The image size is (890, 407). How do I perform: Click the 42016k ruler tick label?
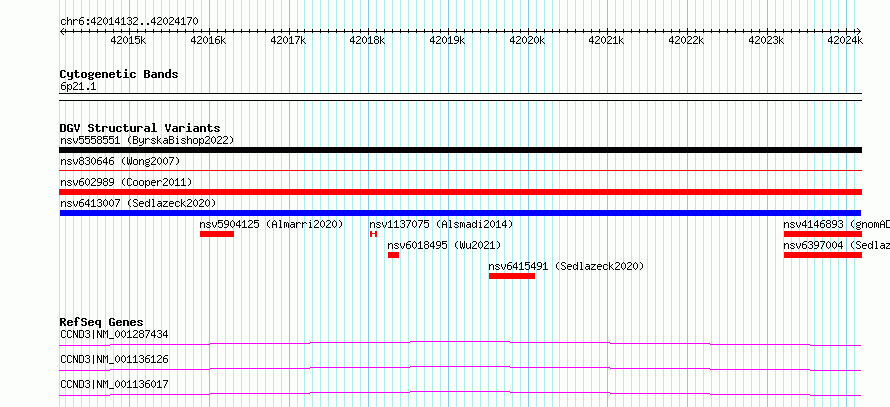tap(208, 40)
